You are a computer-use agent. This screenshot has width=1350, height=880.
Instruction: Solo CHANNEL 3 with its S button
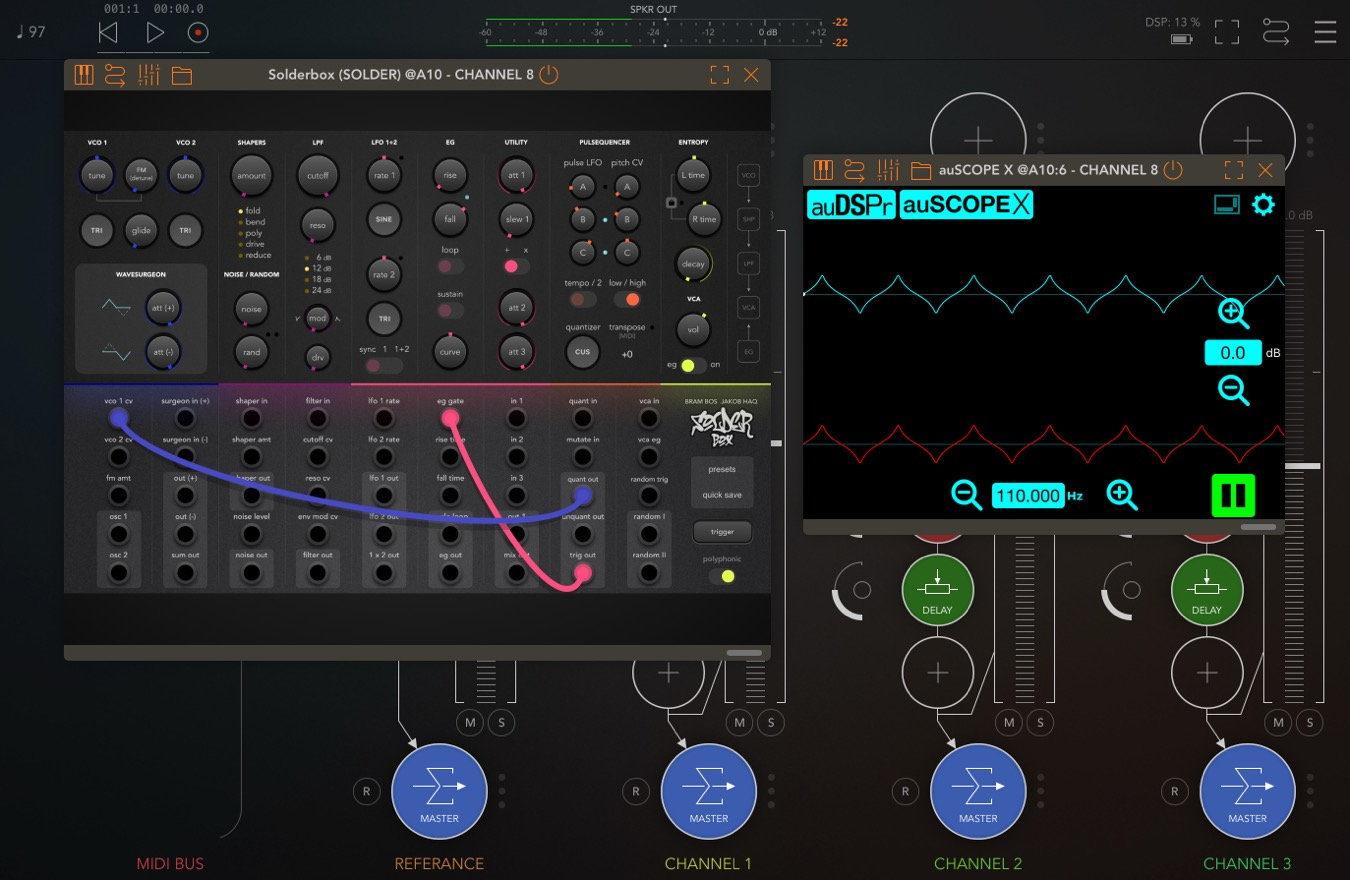(x=1309, y=722)
